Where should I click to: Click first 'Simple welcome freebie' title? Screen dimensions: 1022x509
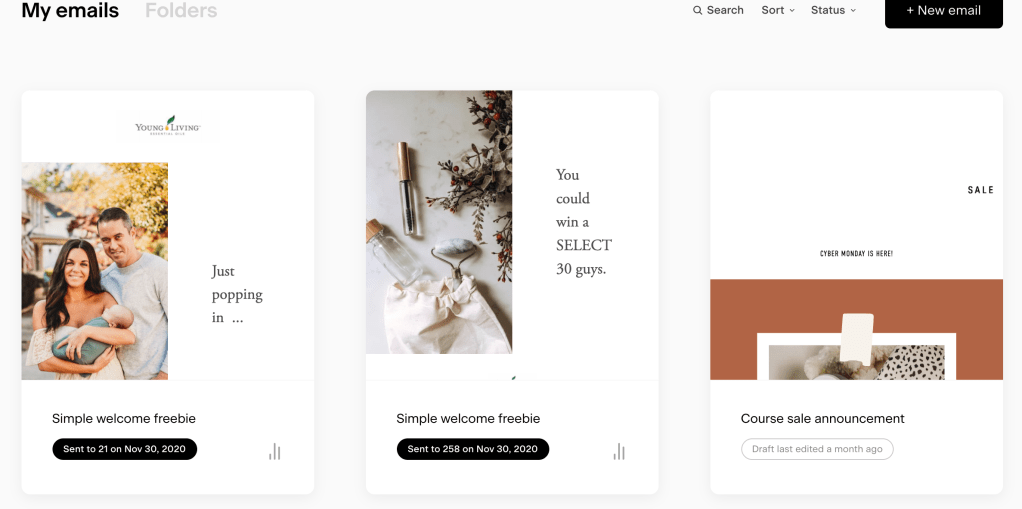124,418
